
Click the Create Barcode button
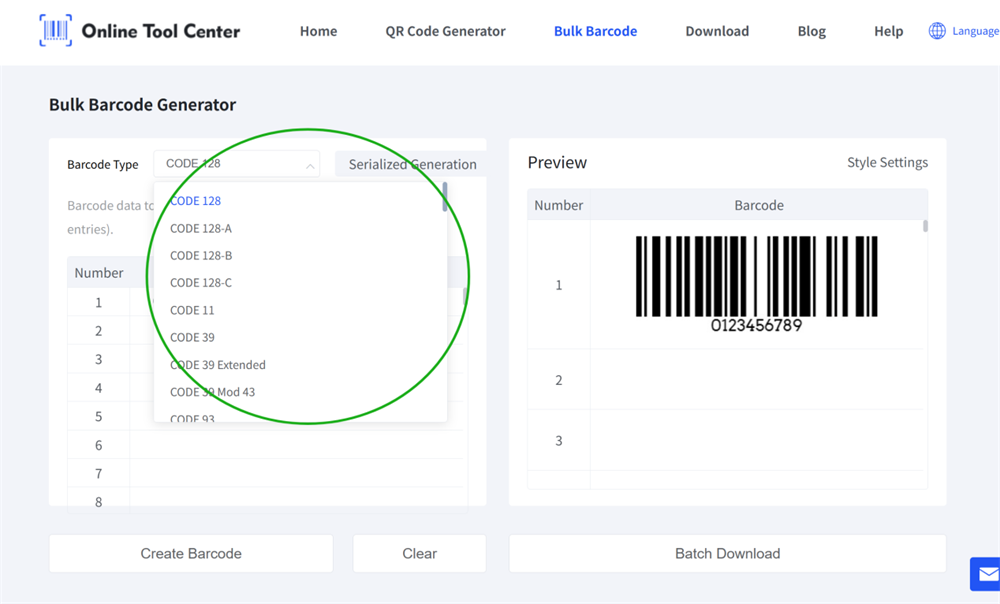coord(190,553)
